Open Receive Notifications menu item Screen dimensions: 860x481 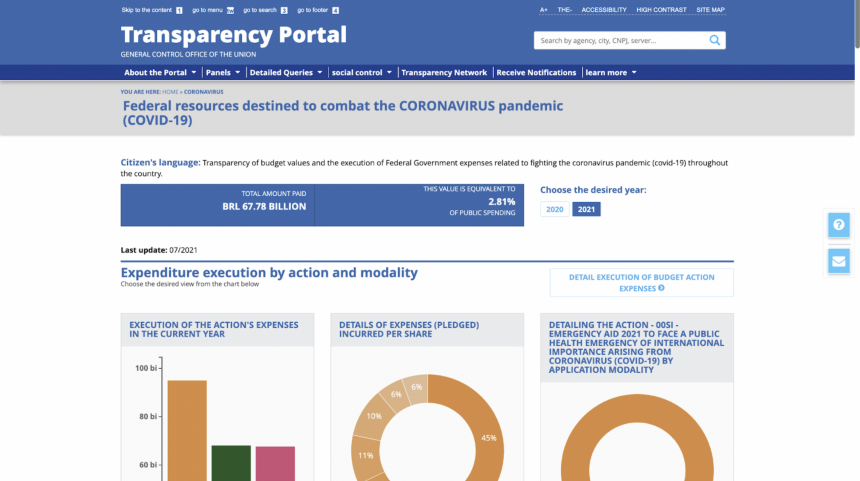[x=536, y=72]
